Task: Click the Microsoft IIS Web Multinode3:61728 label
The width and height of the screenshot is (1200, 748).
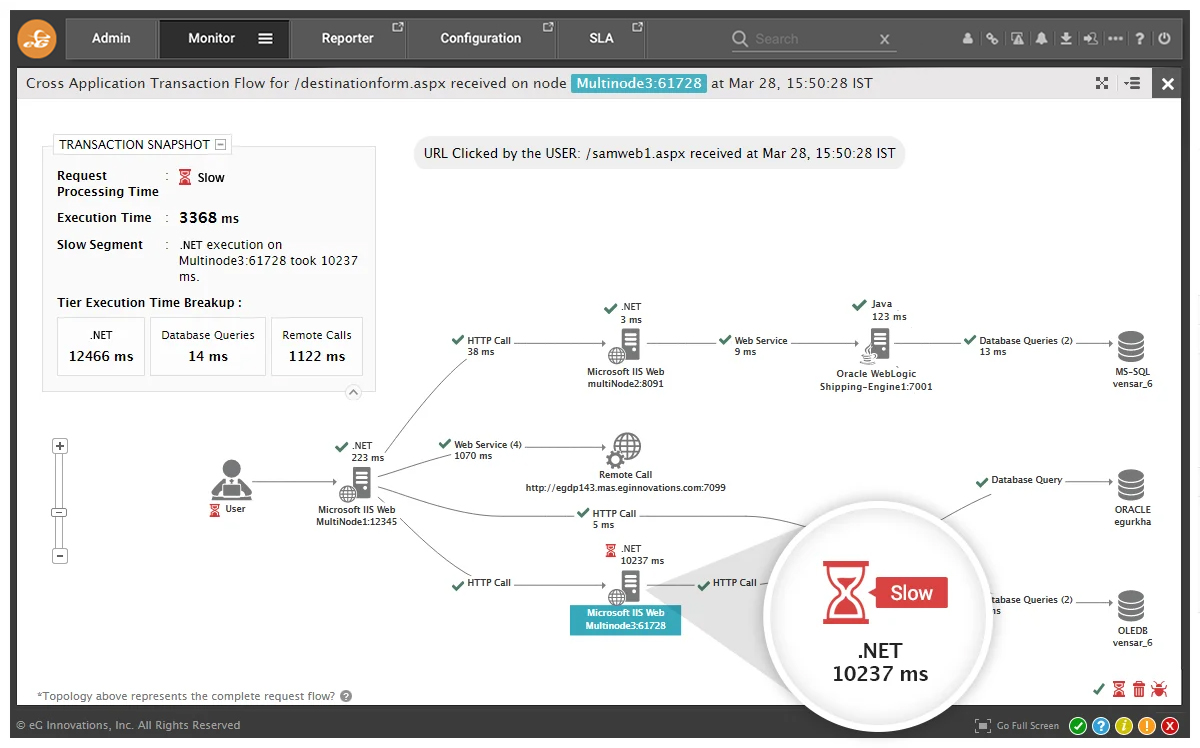Action: tap(625, 620)
